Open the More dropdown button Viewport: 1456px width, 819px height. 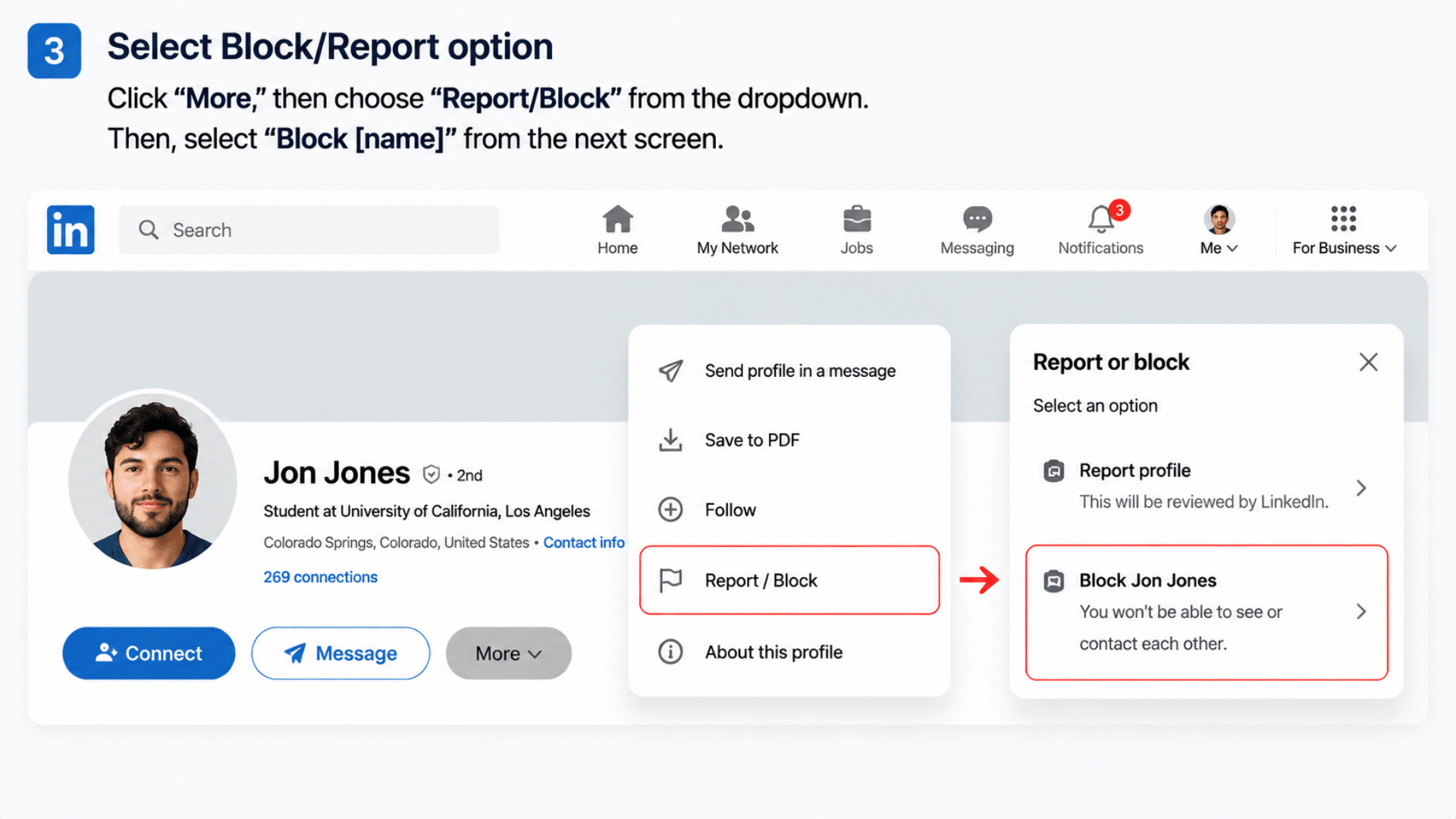[x=509, y=653]
